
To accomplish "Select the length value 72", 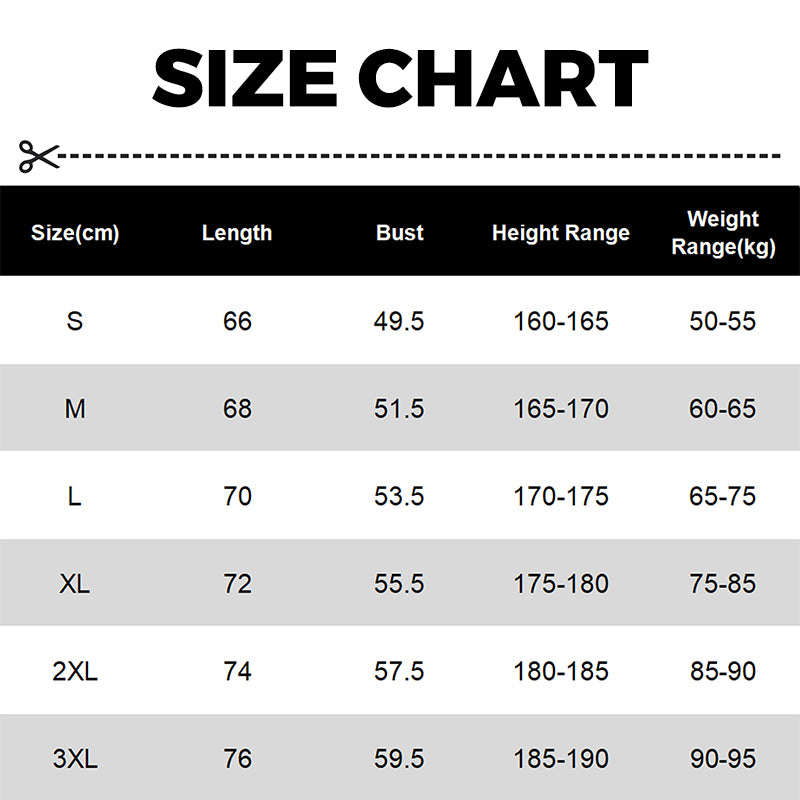I will (237, 583).
